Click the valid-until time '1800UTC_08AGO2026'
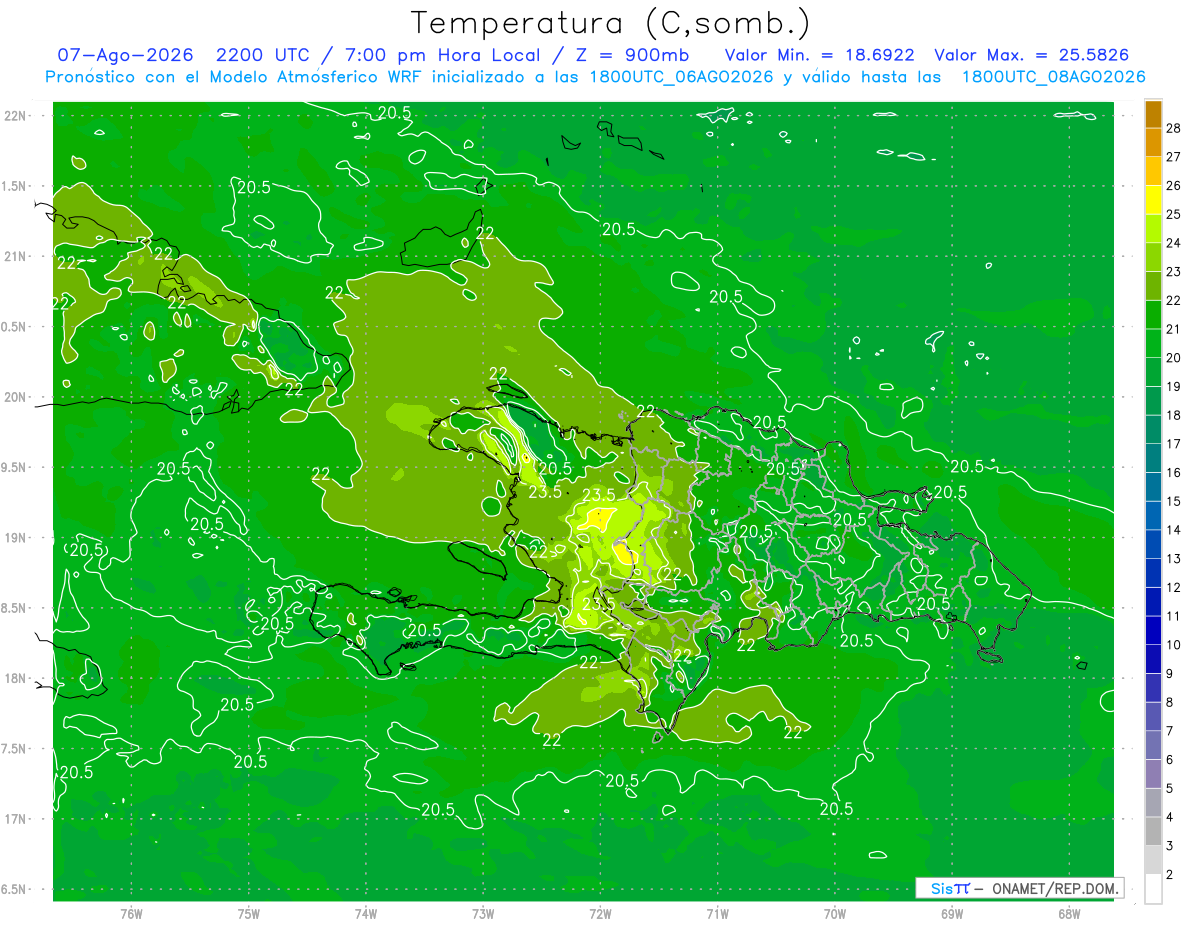The image size is (1200, 927). coord(1054,77)
